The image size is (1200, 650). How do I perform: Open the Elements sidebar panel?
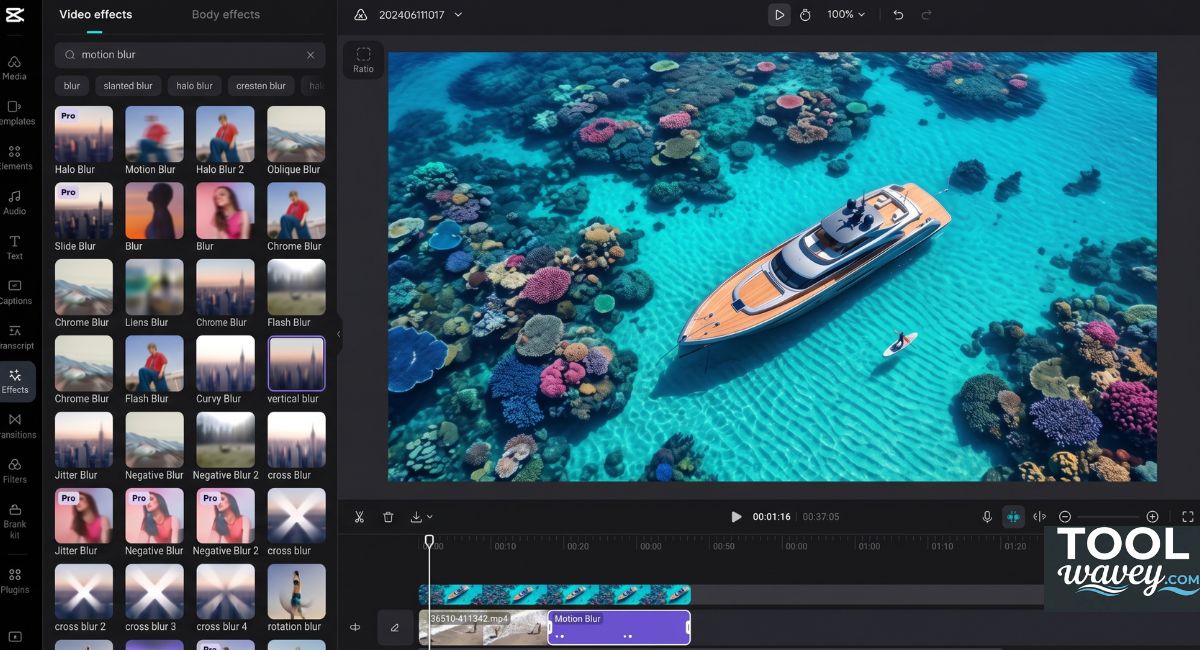click(x=15, y=157)
